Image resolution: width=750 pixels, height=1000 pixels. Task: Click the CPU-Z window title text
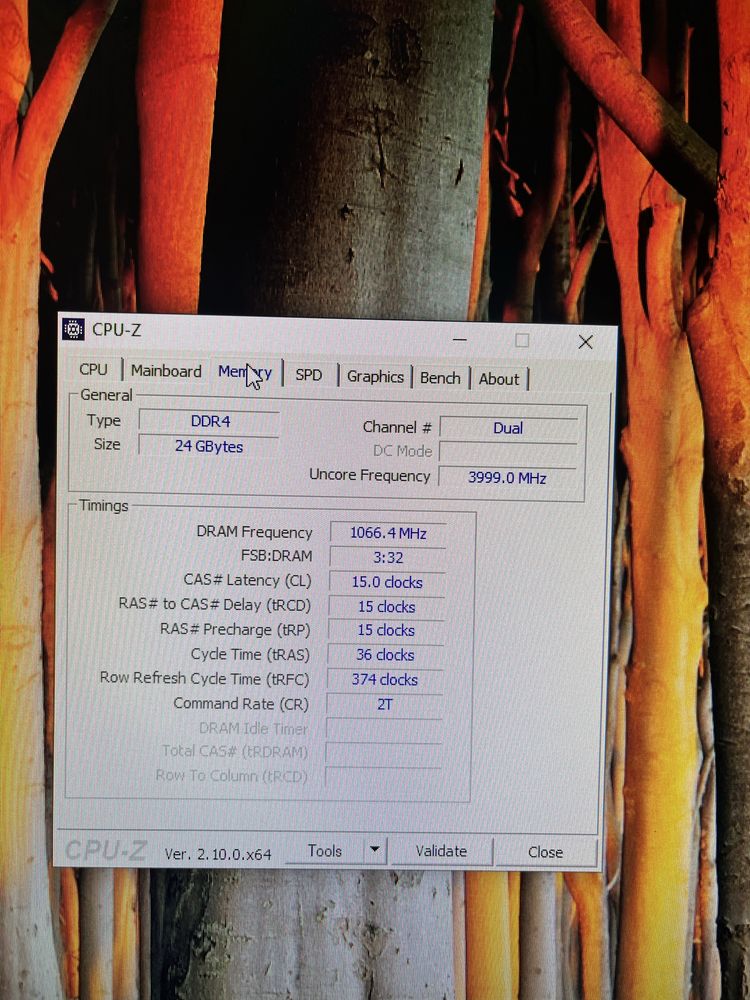[117, 330]
